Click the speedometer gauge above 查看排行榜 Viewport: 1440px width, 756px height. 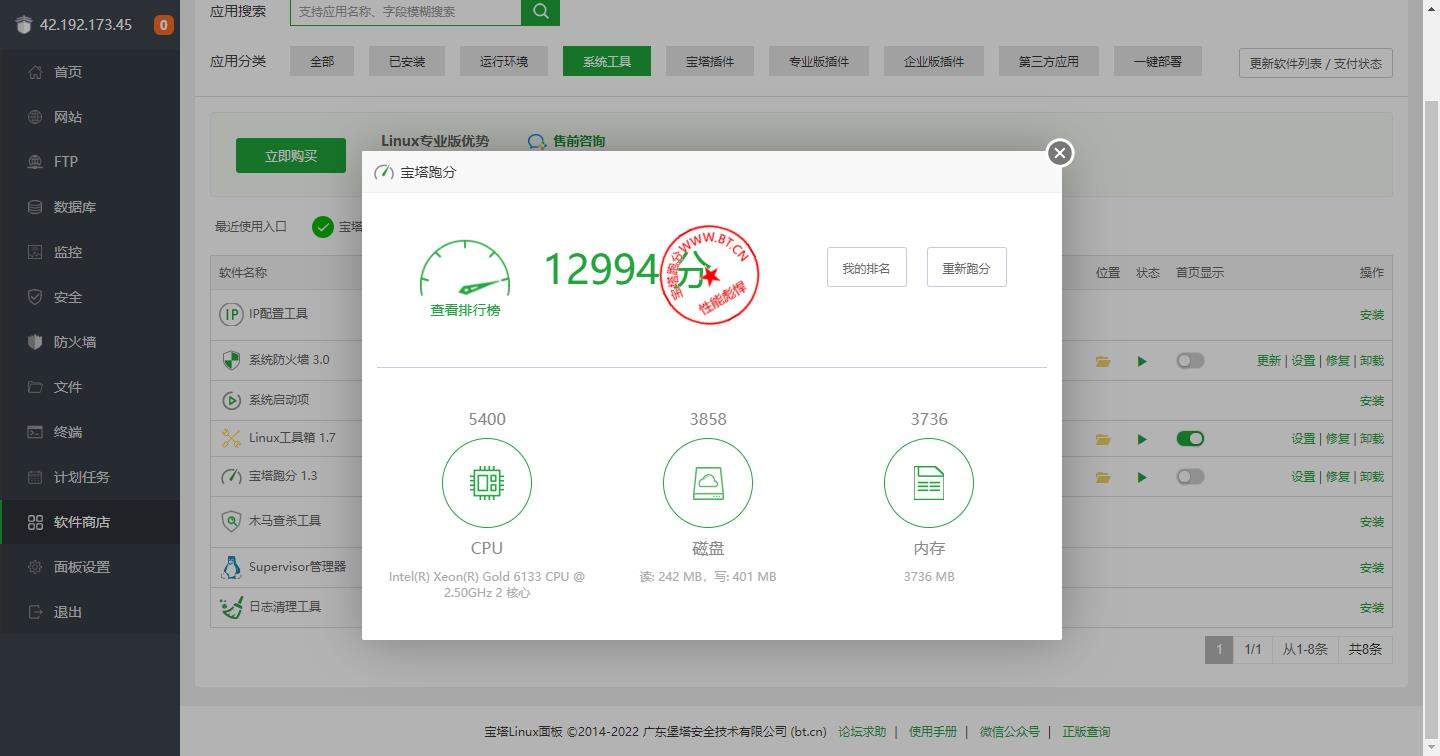coord(465,268)
